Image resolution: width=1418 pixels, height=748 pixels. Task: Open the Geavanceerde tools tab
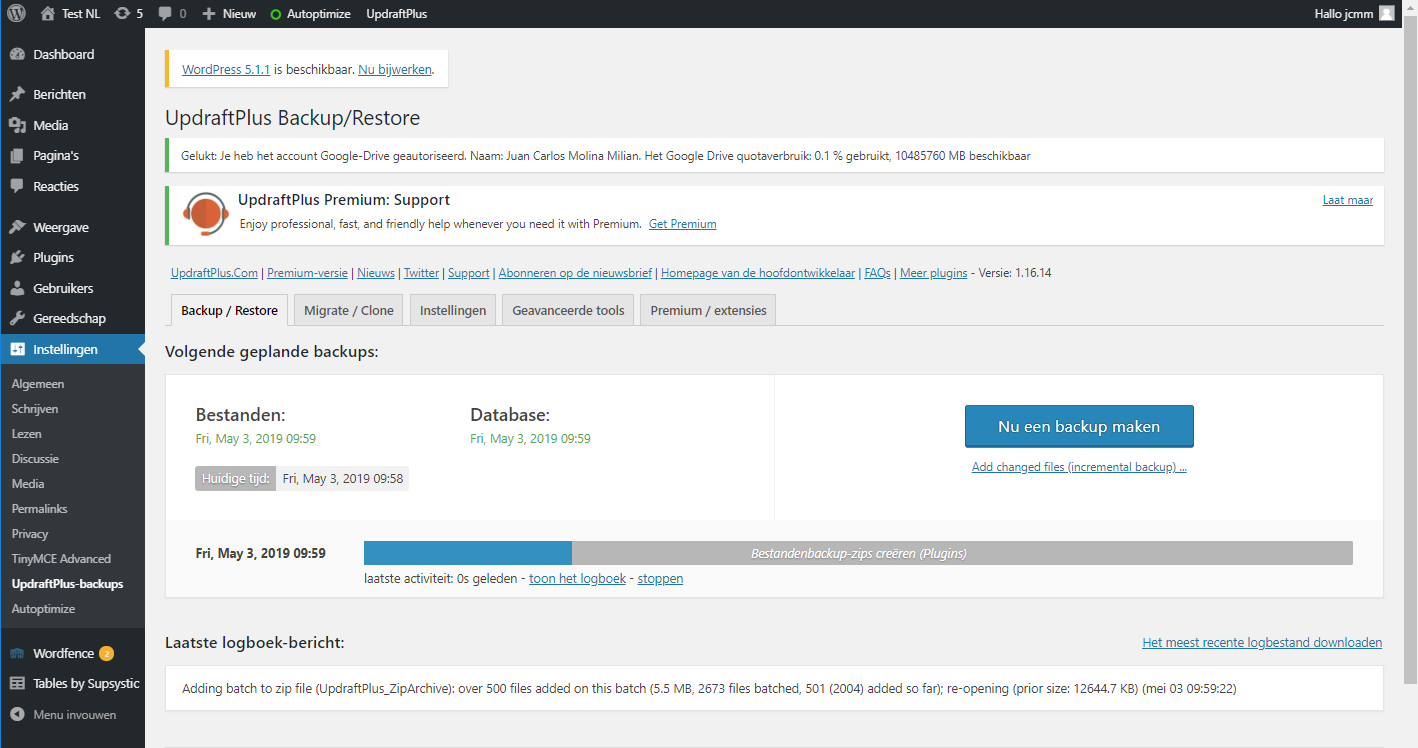click(x=568, y=310)
